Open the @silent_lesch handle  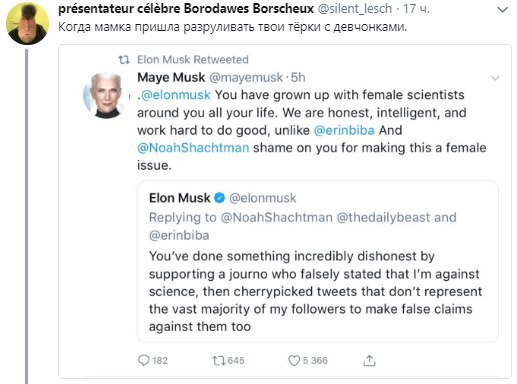click(355, 9)
